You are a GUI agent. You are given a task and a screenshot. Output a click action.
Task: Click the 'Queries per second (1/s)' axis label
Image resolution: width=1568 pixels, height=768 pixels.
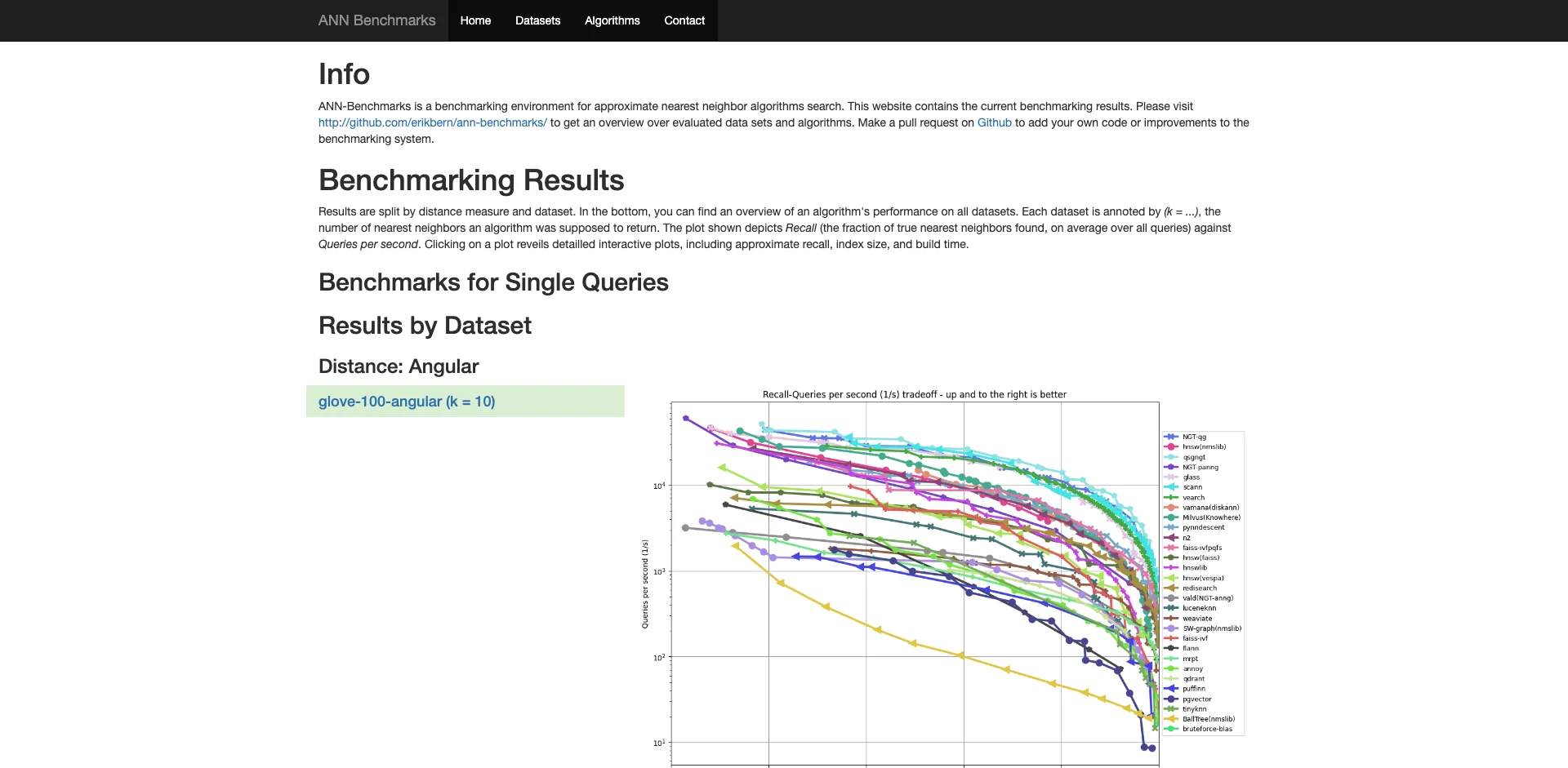[645, 584]
